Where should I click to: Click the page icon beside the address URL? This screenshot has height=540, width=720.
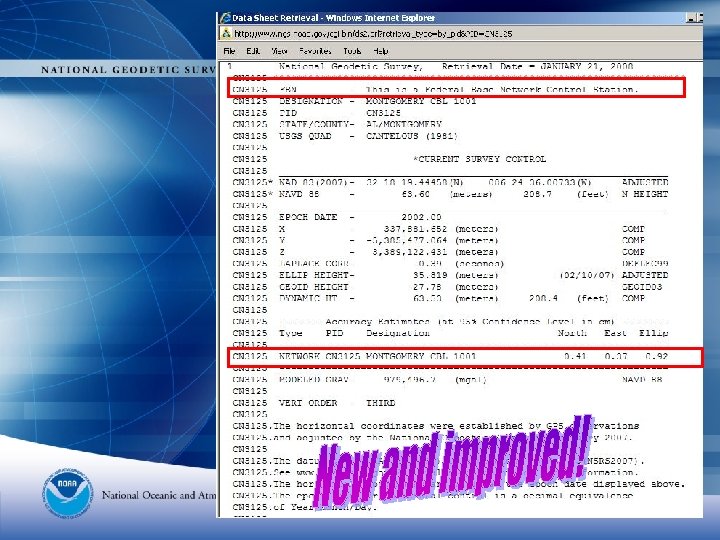[x=226, y=34]
